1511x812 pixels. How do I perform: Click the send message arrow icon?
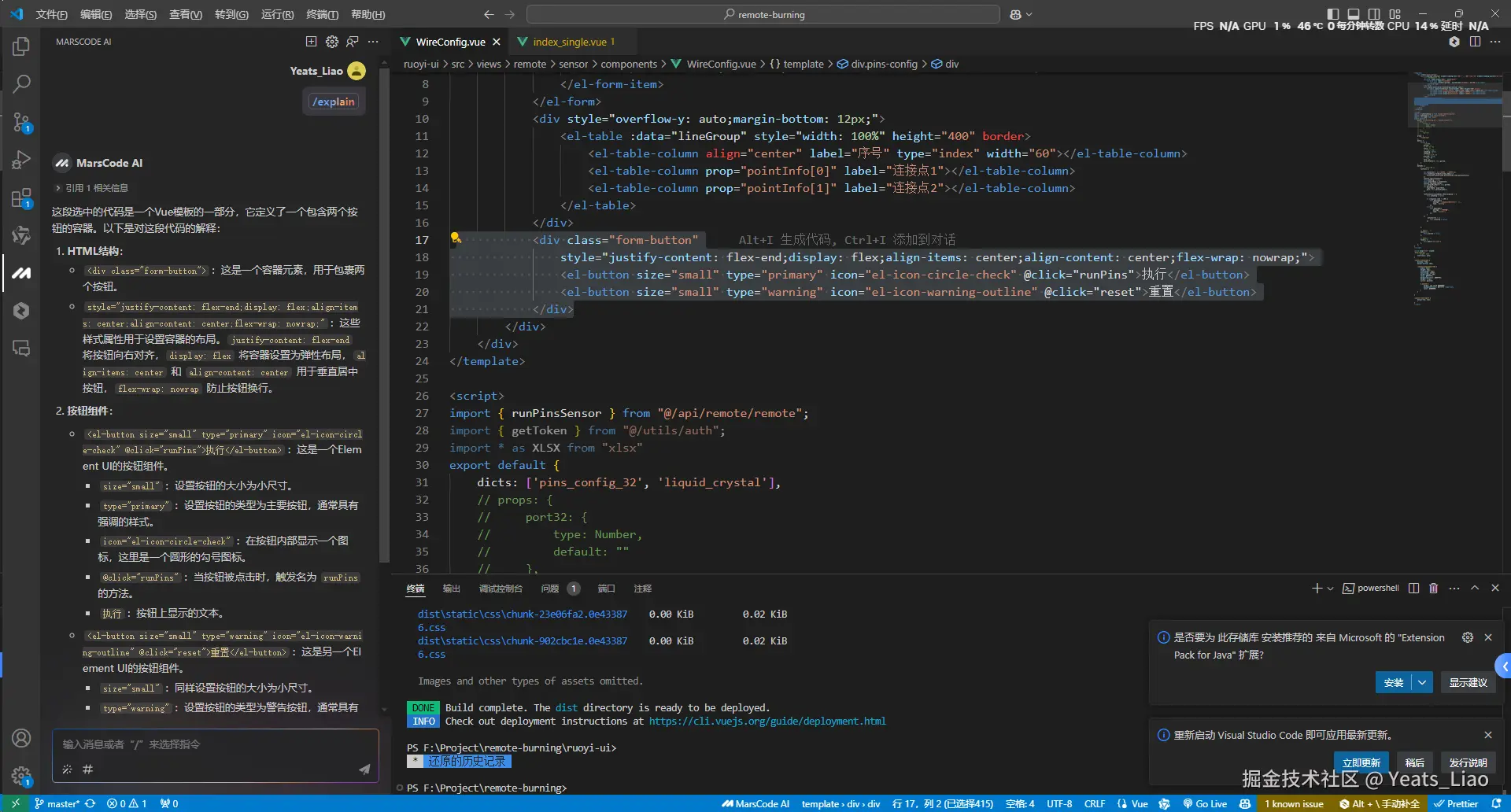(364, 770)
